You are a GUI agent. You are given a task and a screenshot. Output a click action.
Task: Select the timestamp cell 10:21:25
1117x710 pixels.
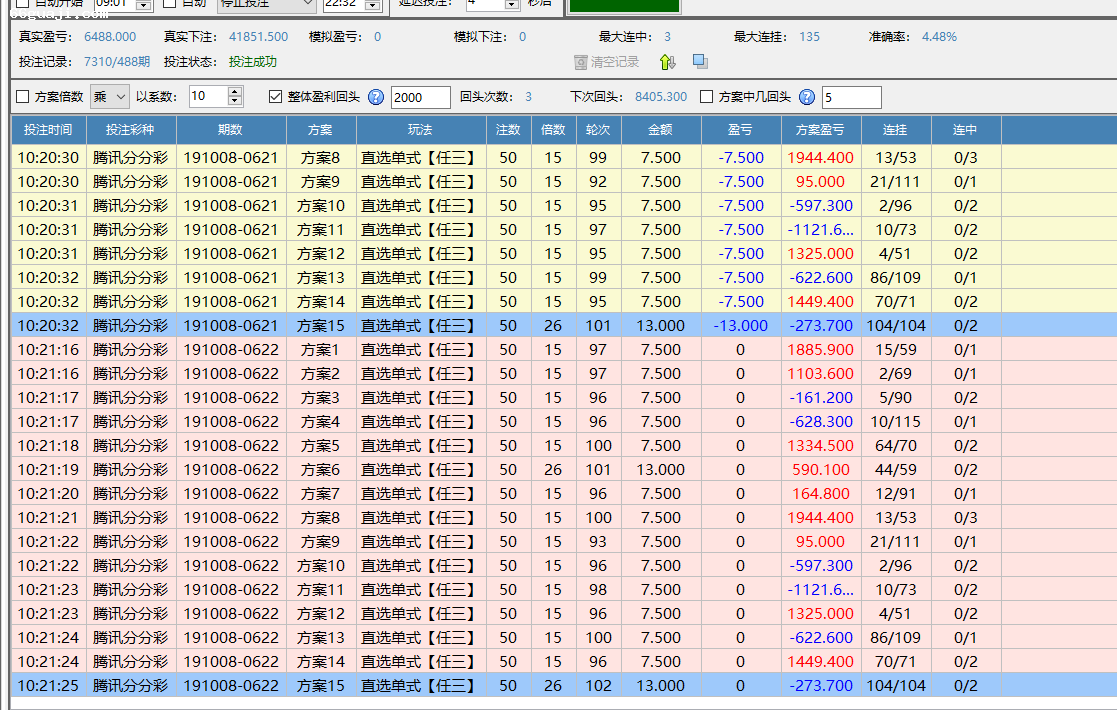[x=48, y=686]
